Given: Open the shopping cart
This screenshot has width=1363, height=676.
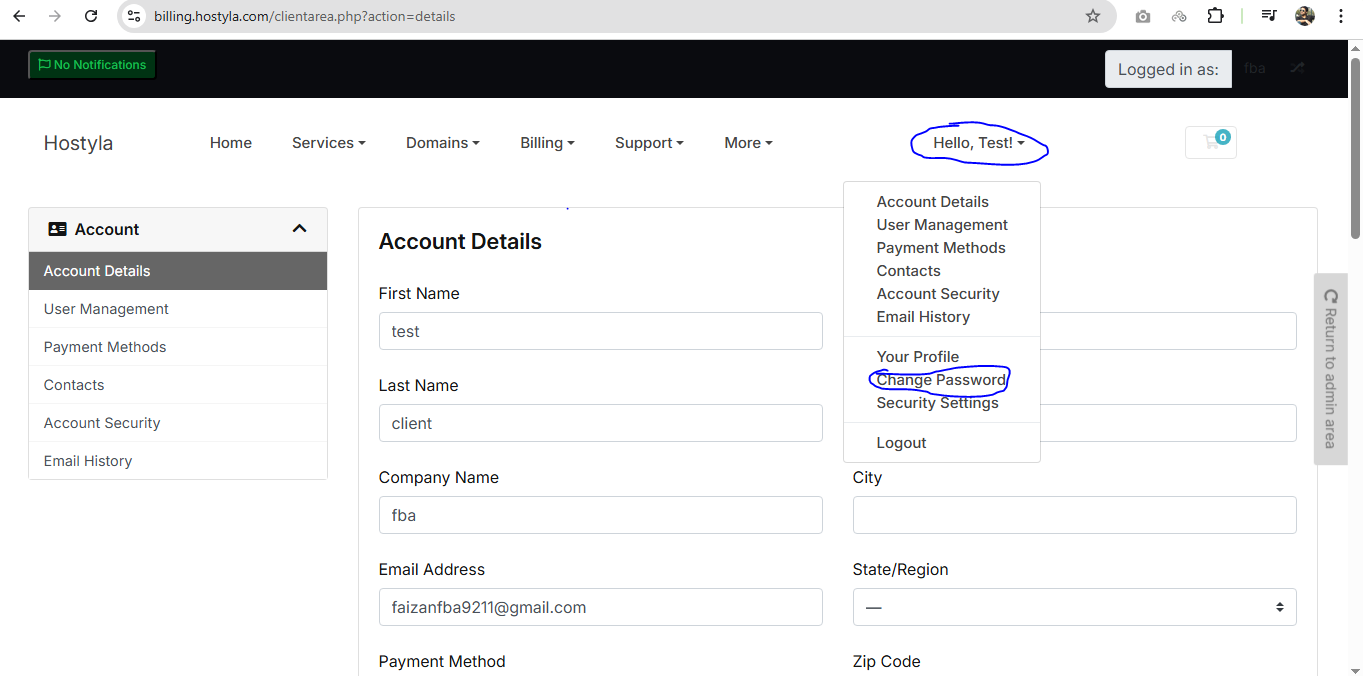Looking at the screenshot, I should click(1211, 142).
